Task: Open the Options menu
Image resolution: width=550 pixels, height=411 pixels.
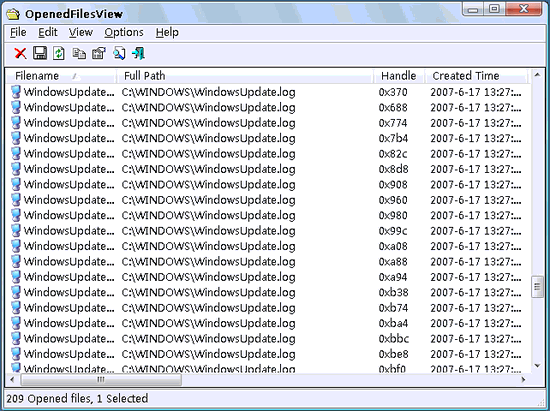Action: pyautogui.click(x=124, y=32)
